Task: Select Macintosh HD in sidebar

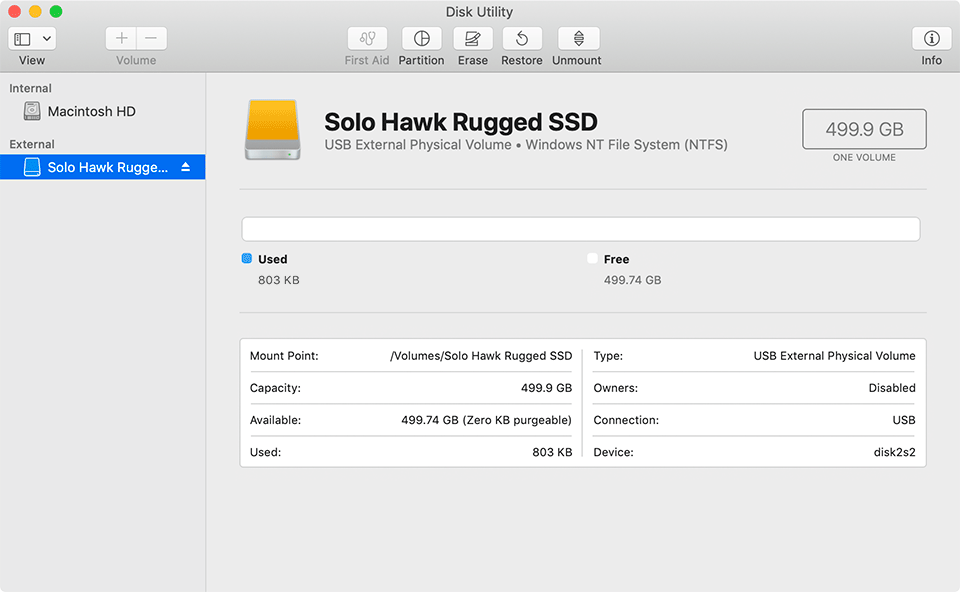Action: (91, 112)
